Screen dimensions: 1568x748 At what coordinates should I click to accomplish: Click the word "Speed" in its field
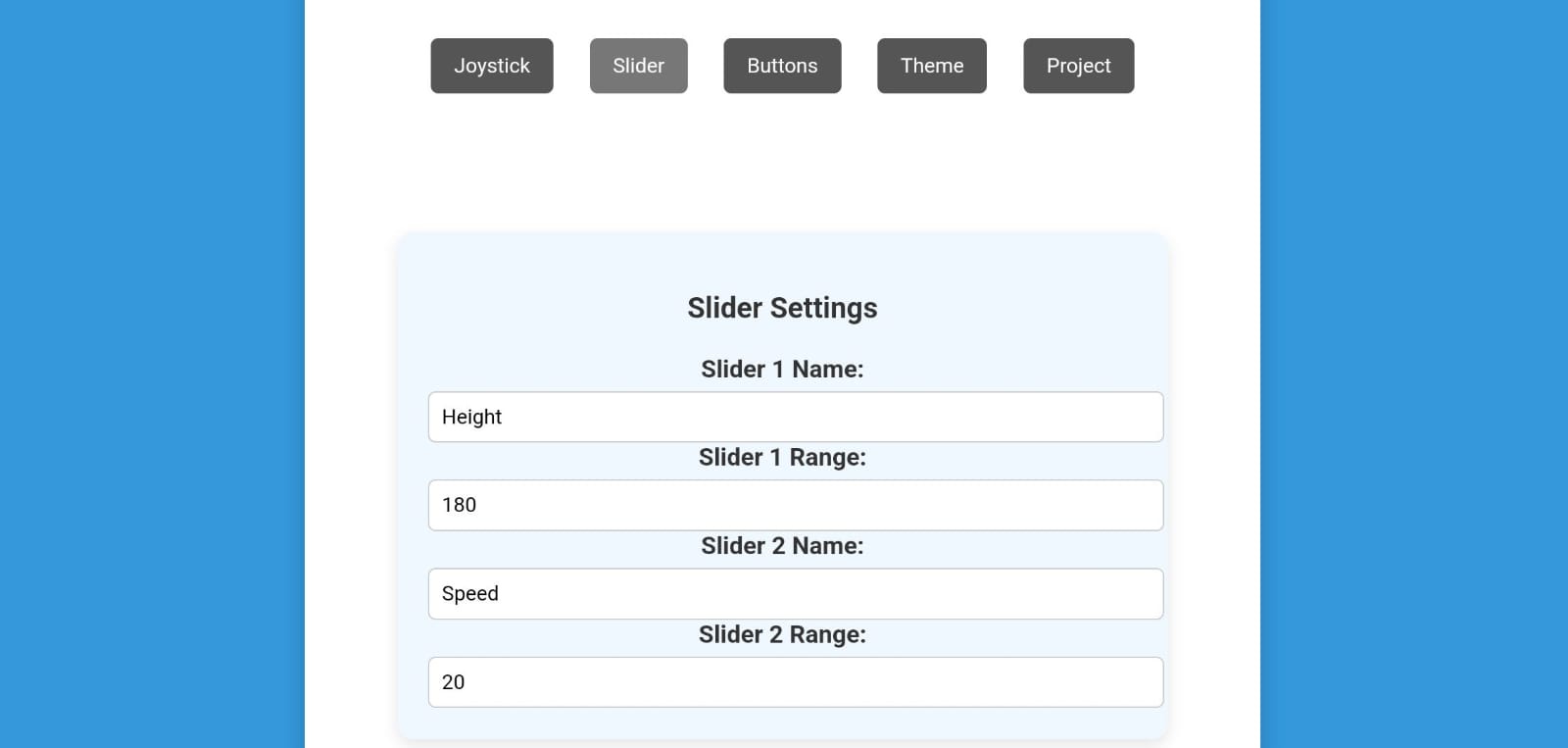click(x=470, y=594)
